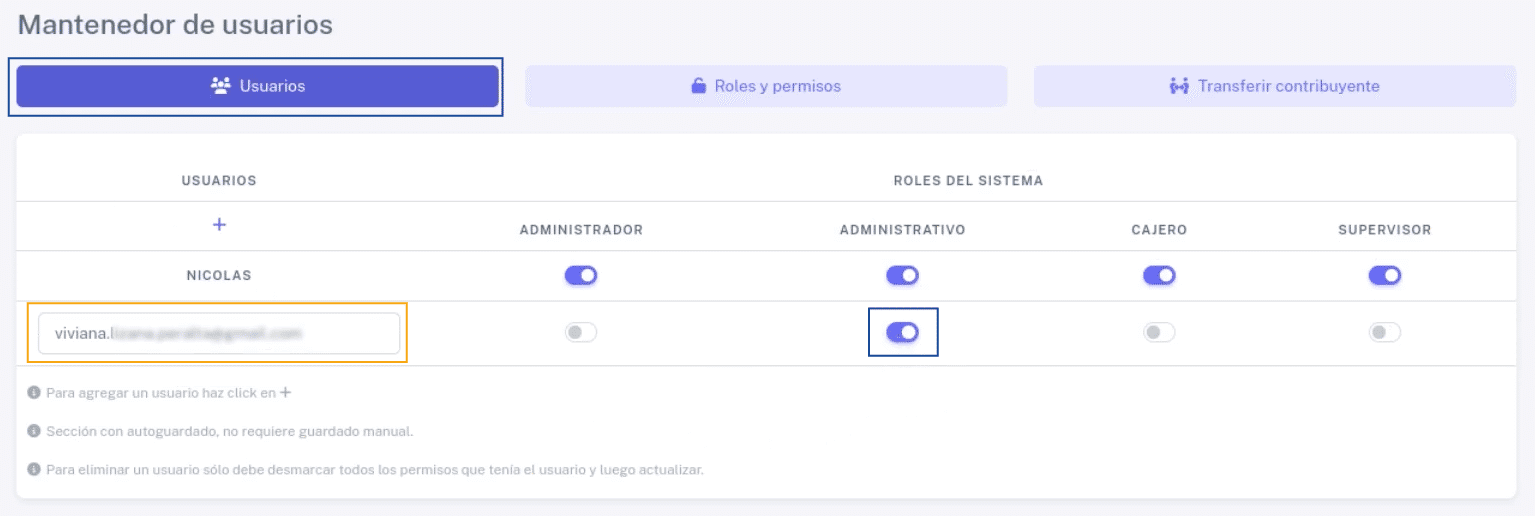
Task: Select the Usuarios tab
Action: click(x=257, y=86)
